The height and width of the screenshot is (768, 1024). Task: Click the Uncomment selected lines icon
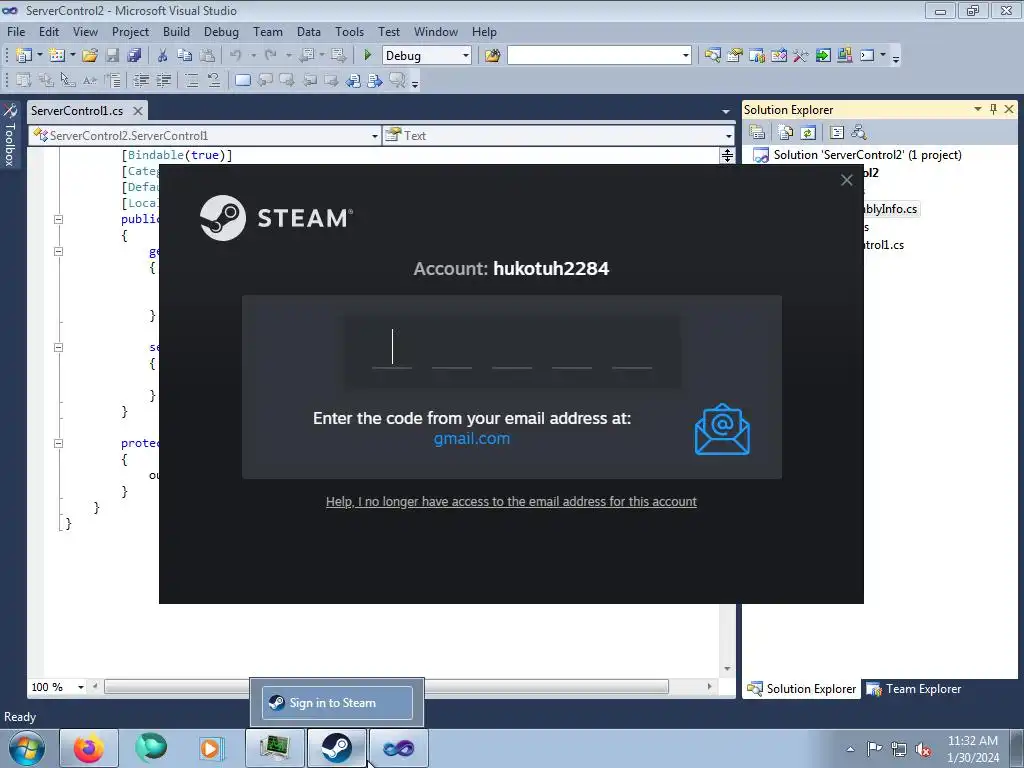click(x=214, y=80)
